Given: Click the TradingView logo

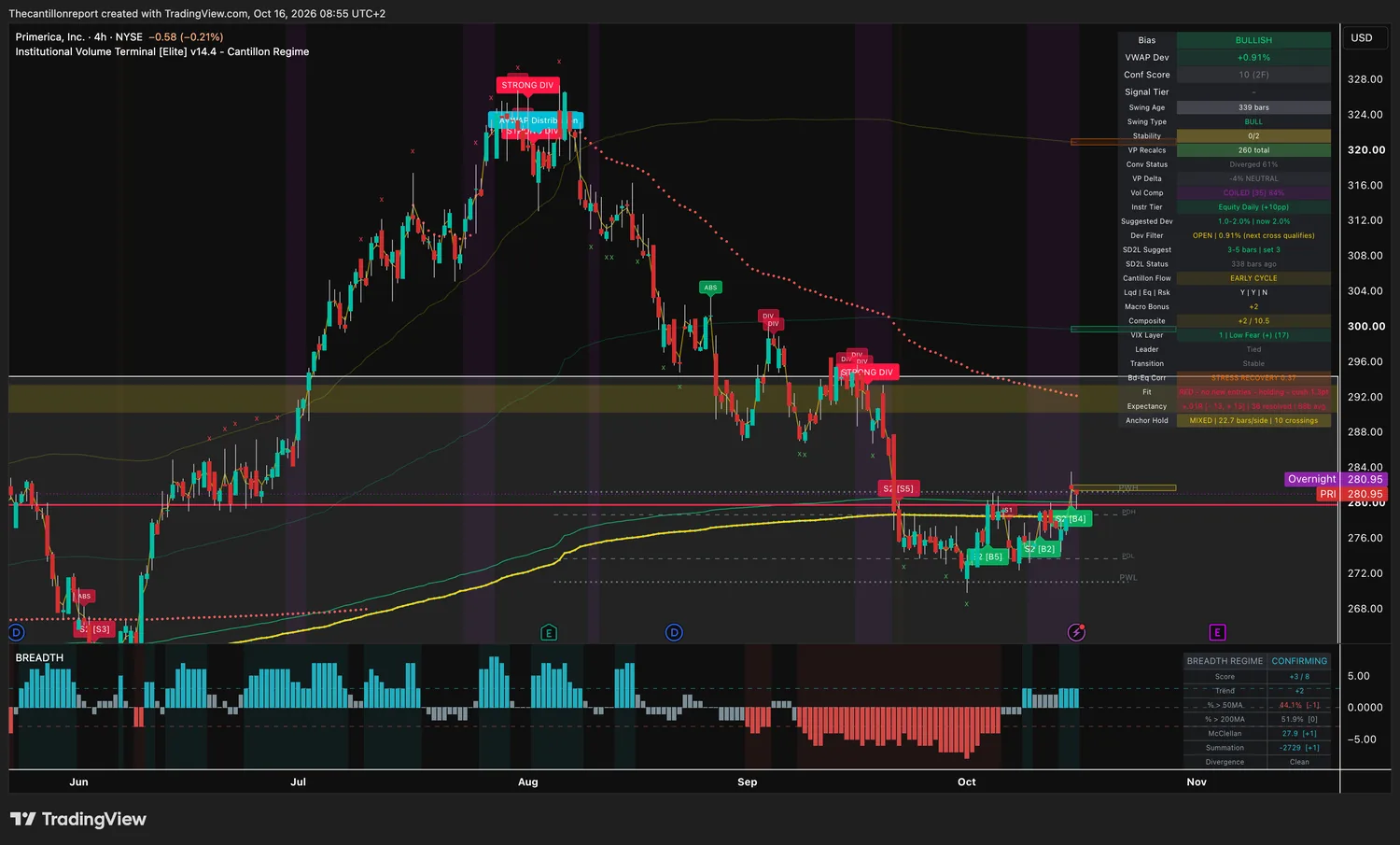Looking at the screenshot, I should (78, 819).
